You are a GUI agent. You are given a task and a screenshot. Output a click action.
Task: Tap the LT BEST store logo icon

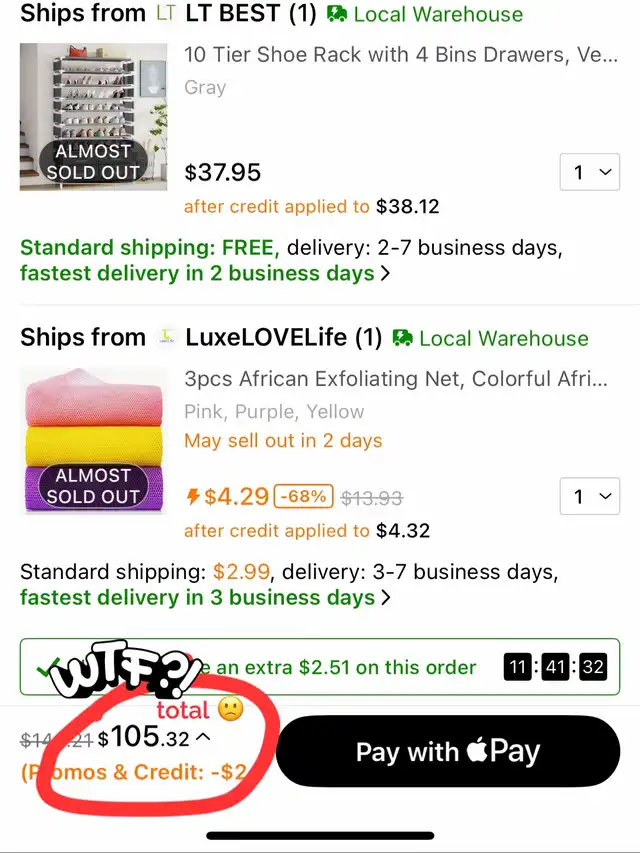pos(165,13)
